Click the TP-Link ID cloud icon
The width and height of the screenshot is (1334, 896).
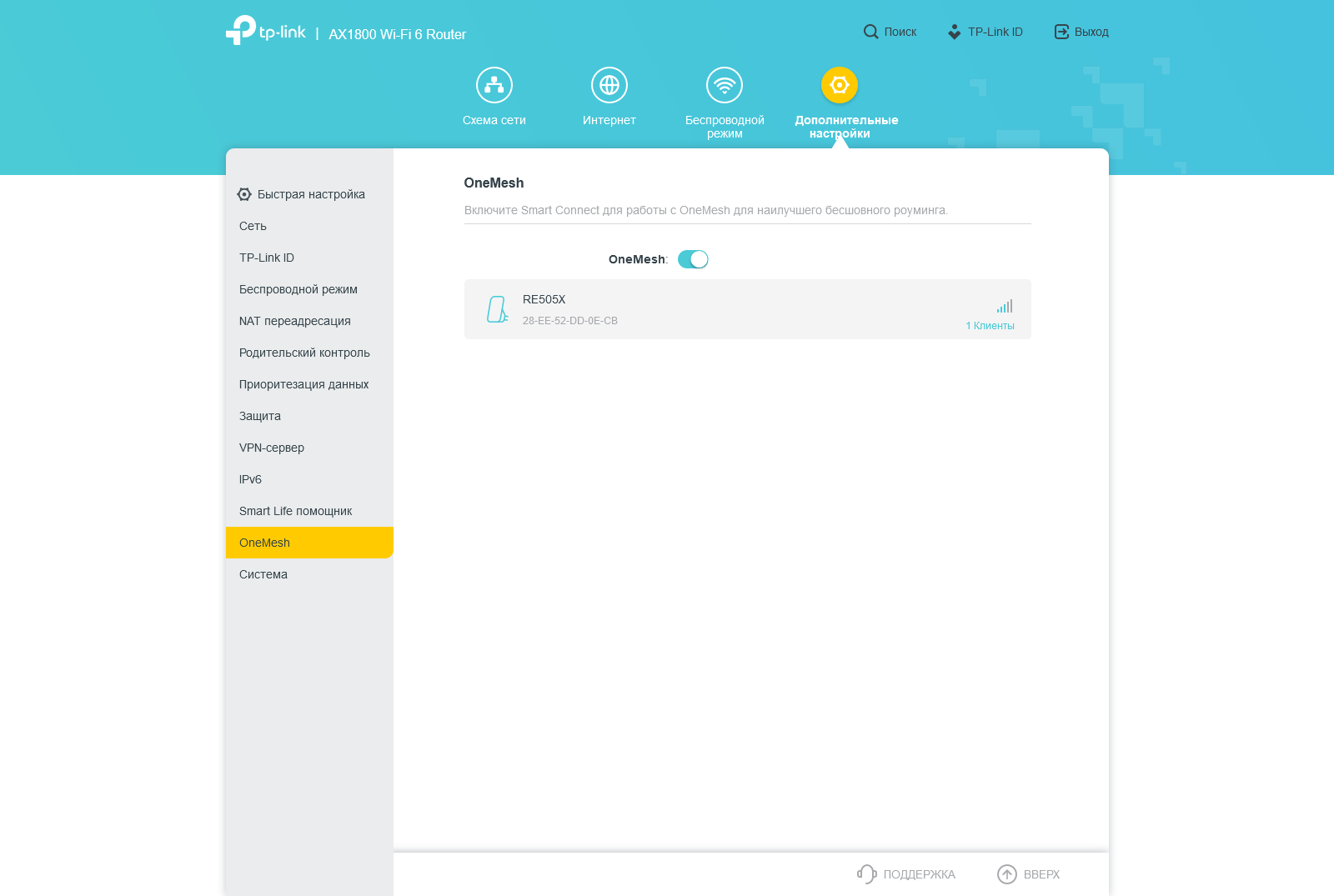pyautogui.click(x=955, y=32)
